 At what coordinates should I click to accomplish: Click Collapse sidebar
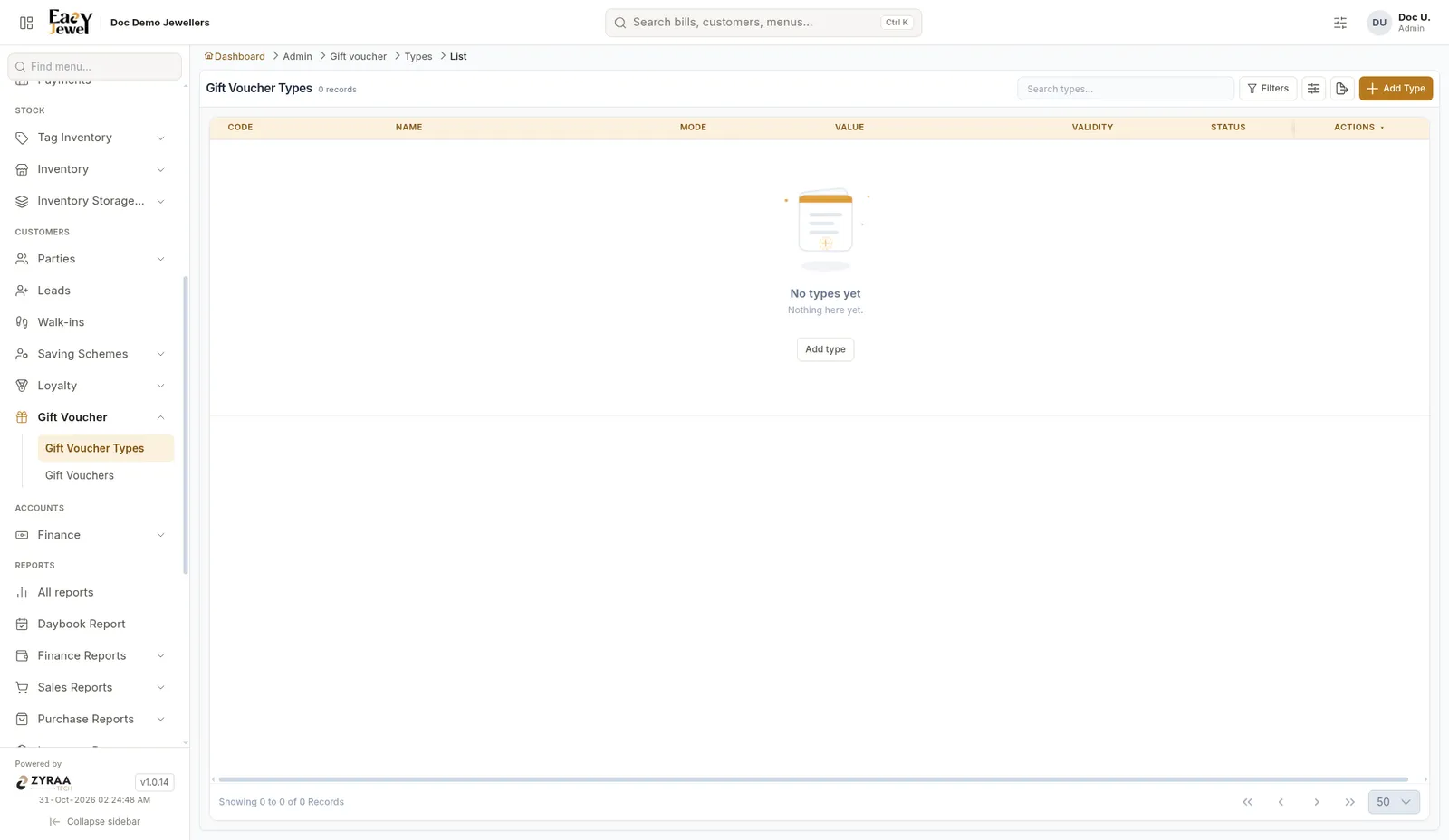click(95, 822)
